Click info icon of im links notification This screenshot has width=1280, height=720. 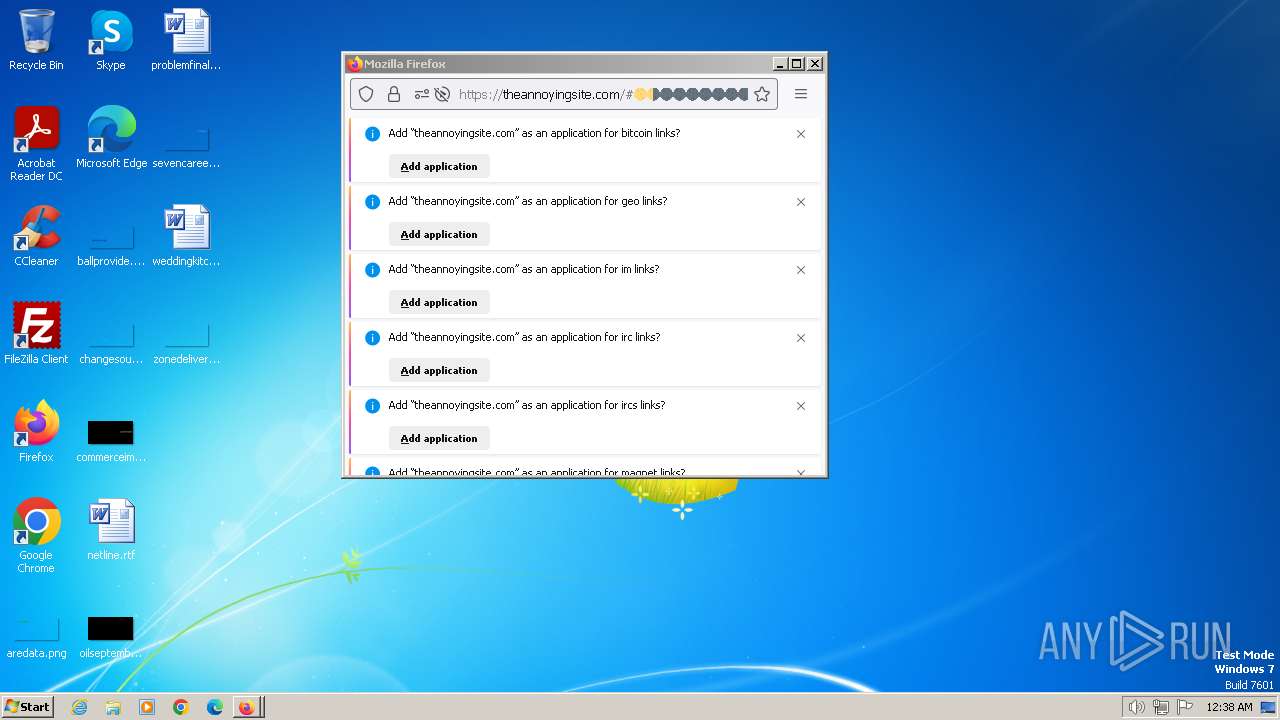[x=373, y=270]
